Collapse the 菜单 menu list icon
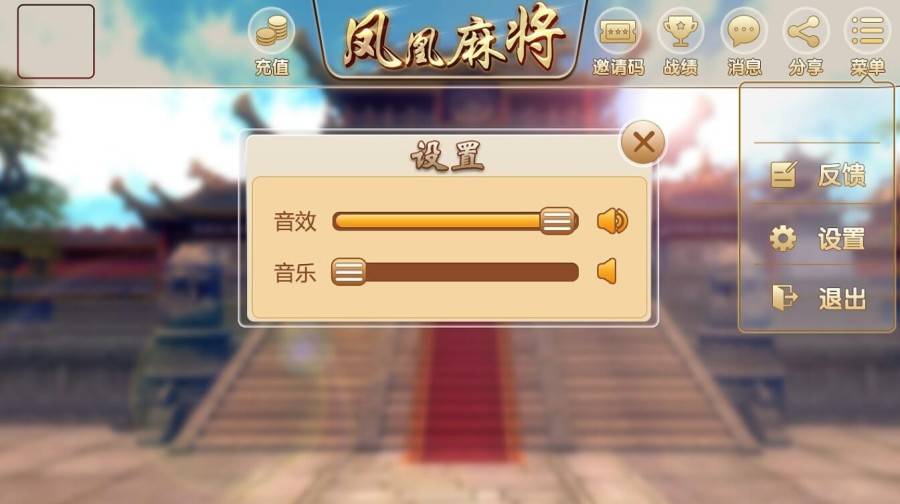 [867, 31]
